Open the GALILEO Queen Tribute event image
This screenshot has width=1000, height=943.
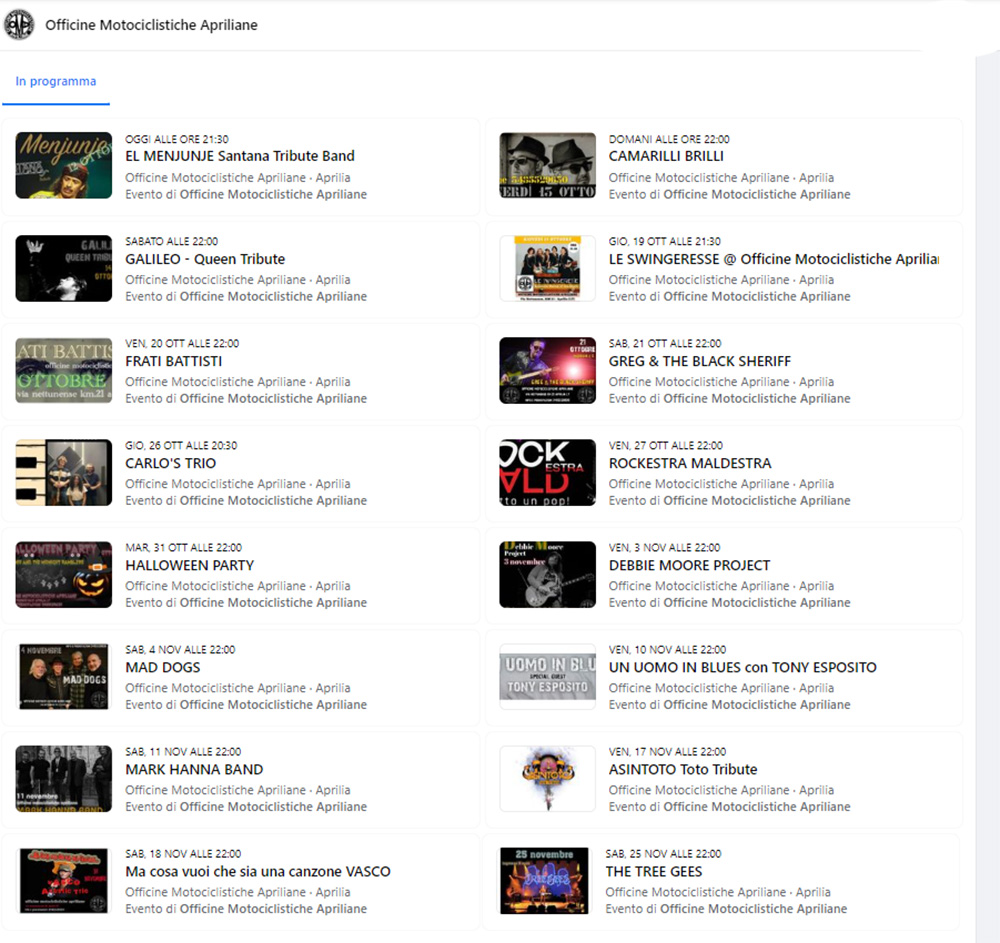pos(64,268)
